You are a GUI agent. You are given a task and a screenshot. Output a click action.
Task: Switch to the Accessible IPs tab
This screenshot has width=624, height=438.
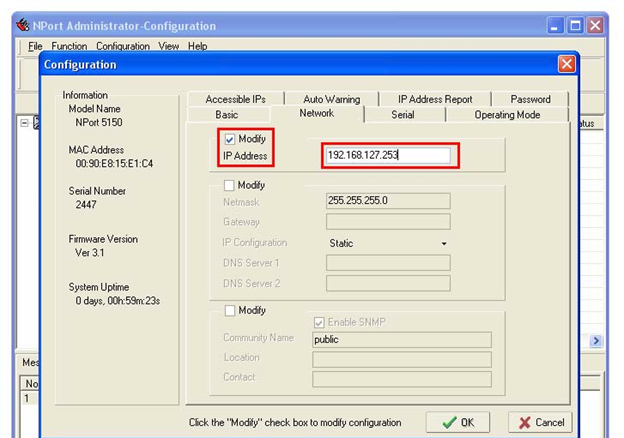click(x=236, y=99)
